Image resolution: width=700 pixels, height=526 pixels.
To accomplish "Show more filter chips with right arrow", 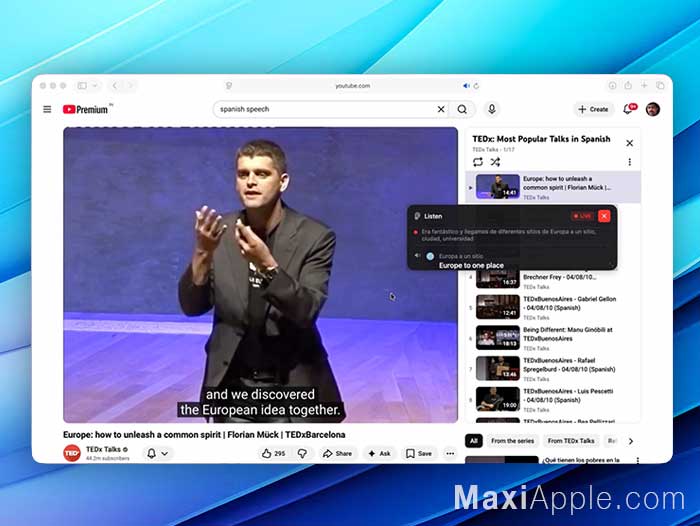I will (630, 441).
